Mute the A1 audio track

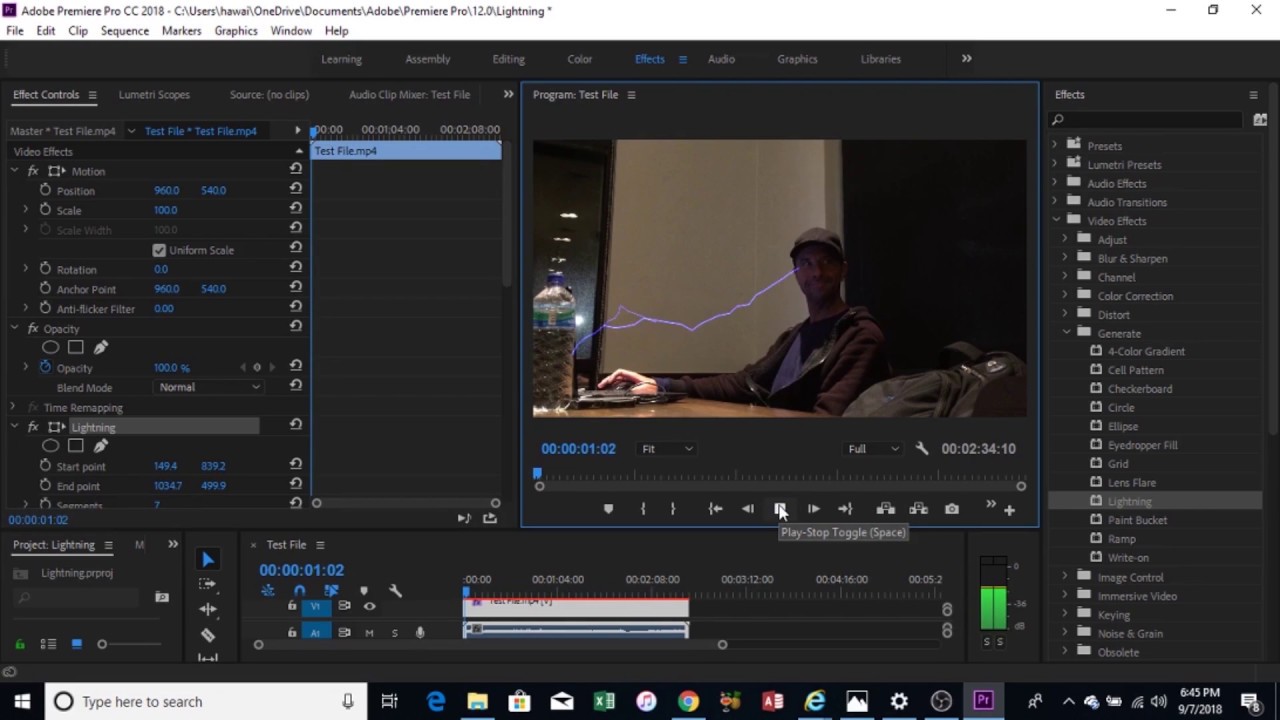(x=369, y=632)
